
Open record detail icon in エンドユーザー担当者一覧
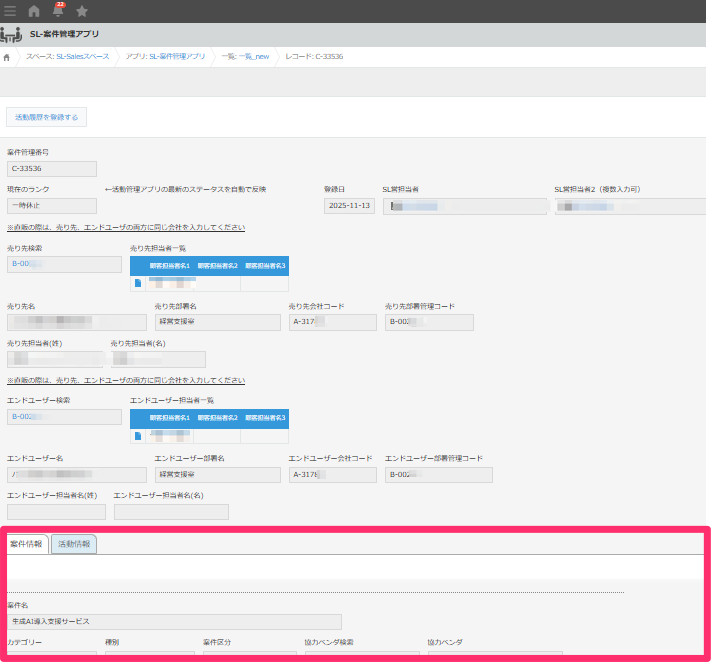point(138,435)
